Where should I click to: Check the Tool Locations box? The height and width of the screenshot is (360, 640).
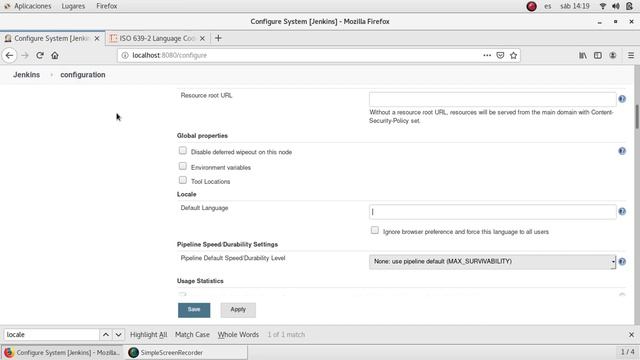coord(182,180)
